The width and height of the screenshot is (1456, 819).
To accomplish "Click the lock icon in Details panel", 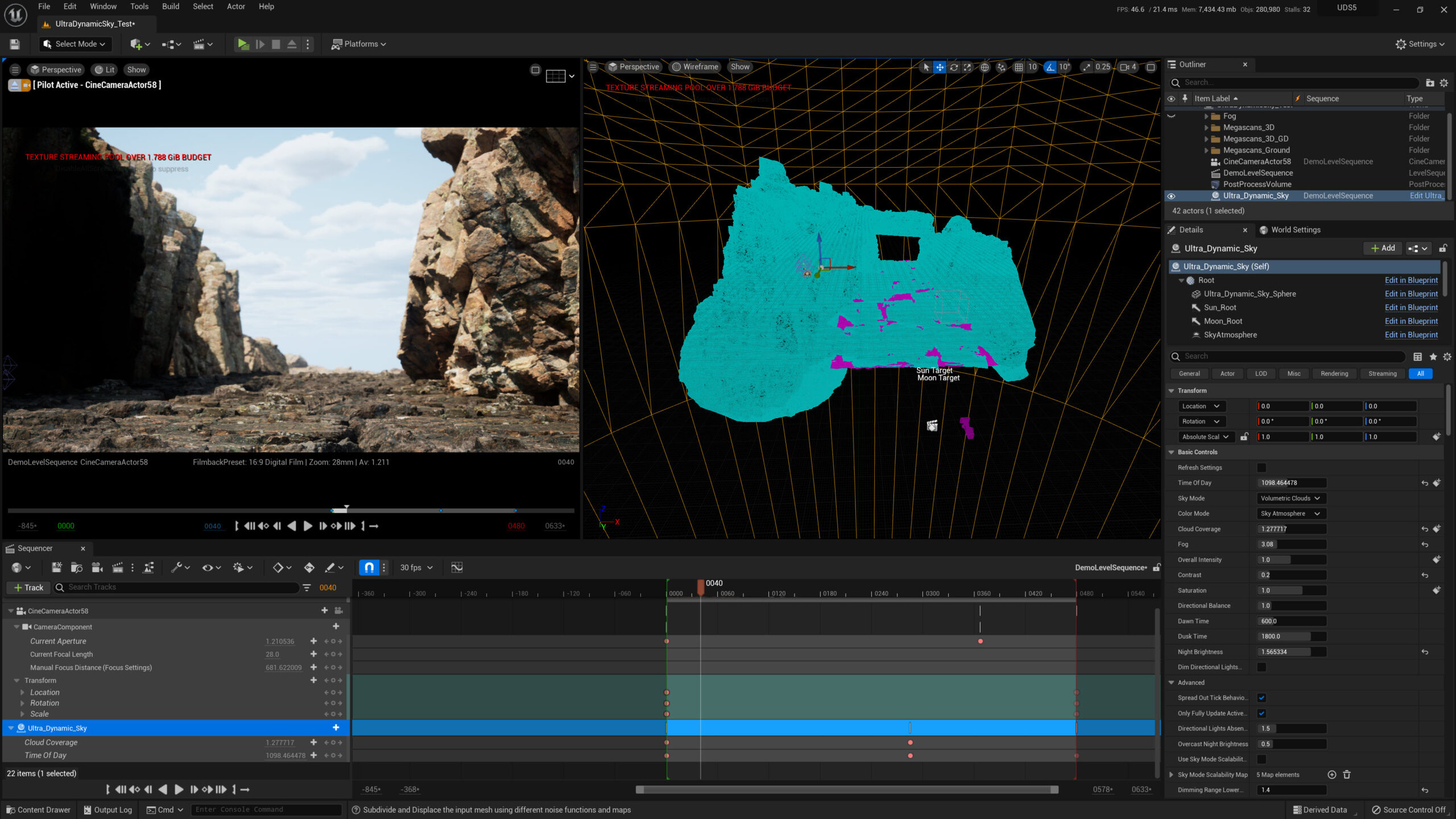I will coord(1442,249).
